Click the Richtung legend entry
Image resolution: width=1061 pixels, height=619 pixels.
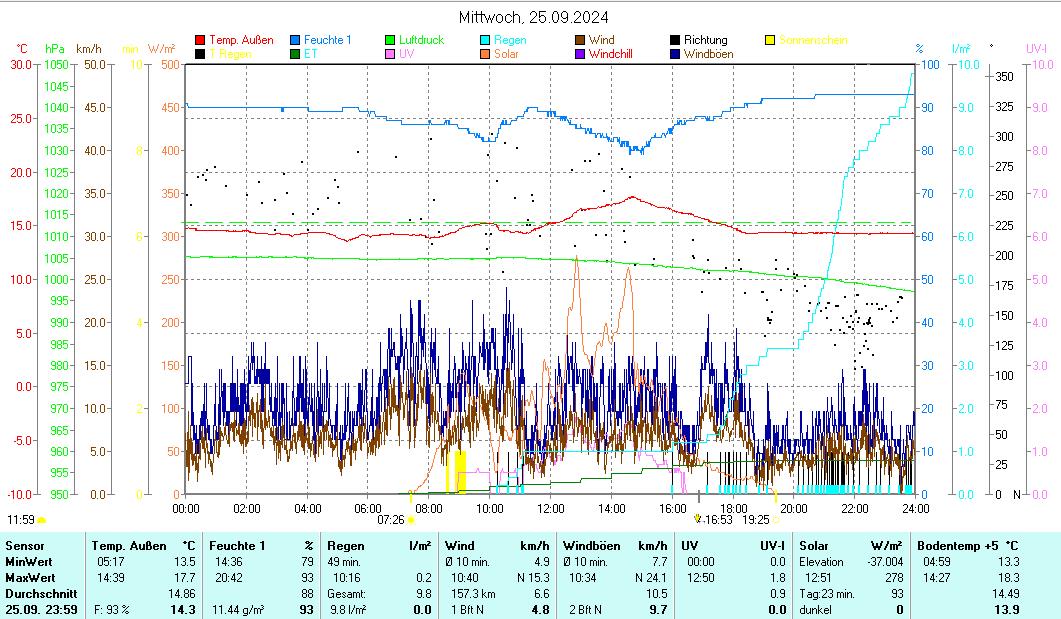(705, 41)
